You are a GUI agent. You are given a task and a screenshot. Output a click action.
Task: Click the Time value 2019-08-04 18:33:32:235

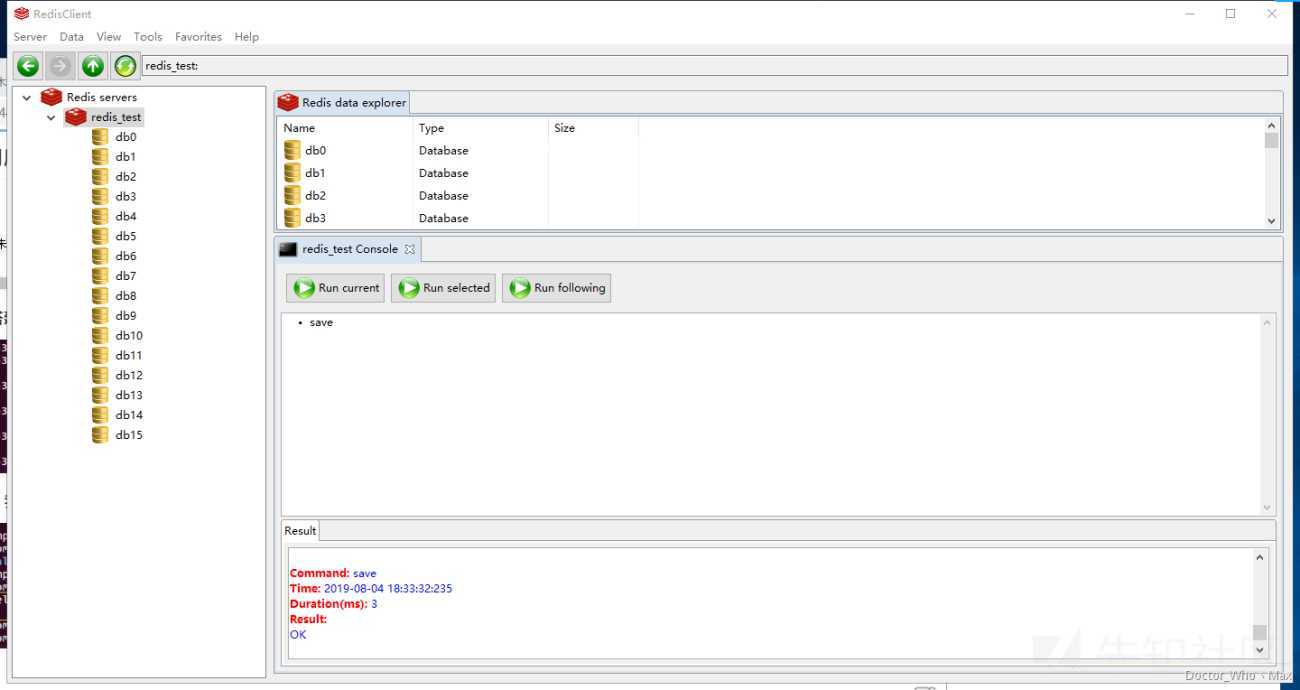pyautogui.click(x=388, y=589)
